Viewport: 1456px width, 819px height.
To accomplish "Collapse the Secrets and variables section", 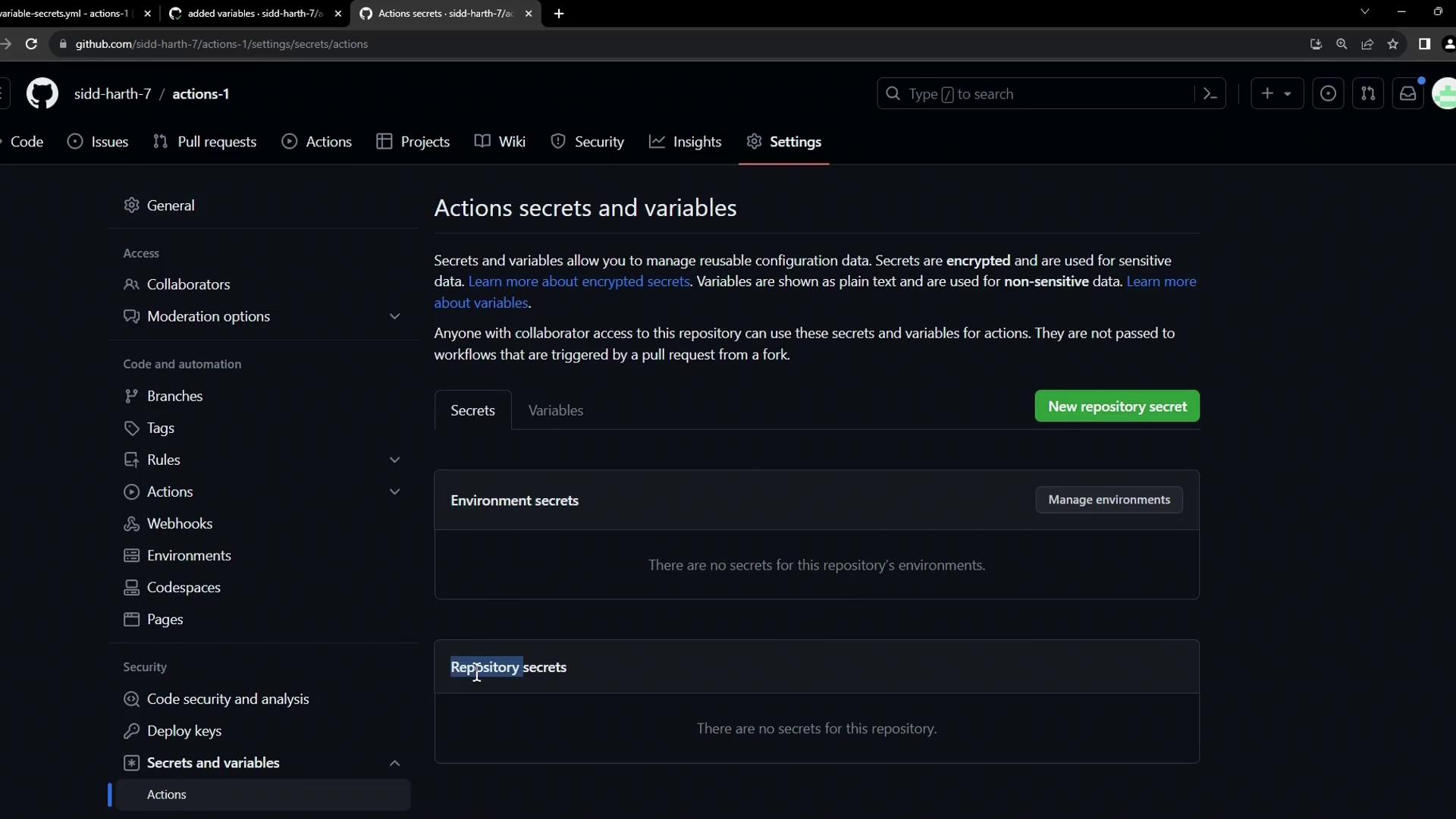I will 394,763.
